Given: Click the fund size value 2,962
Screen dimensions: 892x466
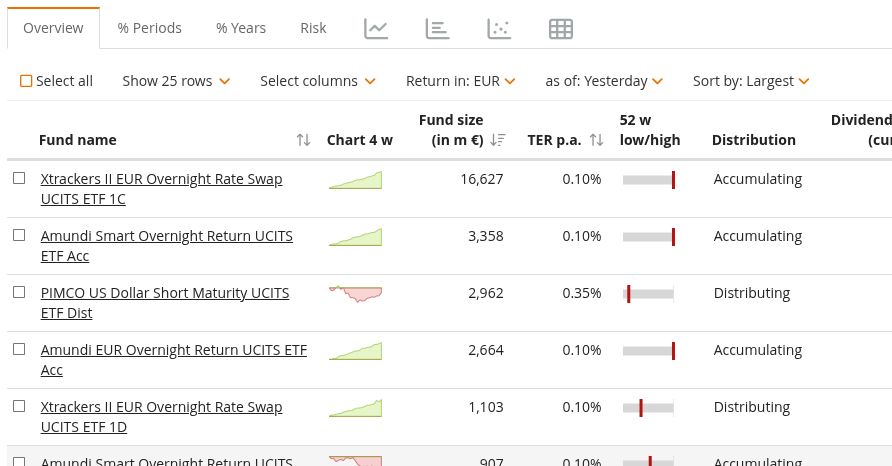Looking at the screenshot, I should (x=486, y=293).
